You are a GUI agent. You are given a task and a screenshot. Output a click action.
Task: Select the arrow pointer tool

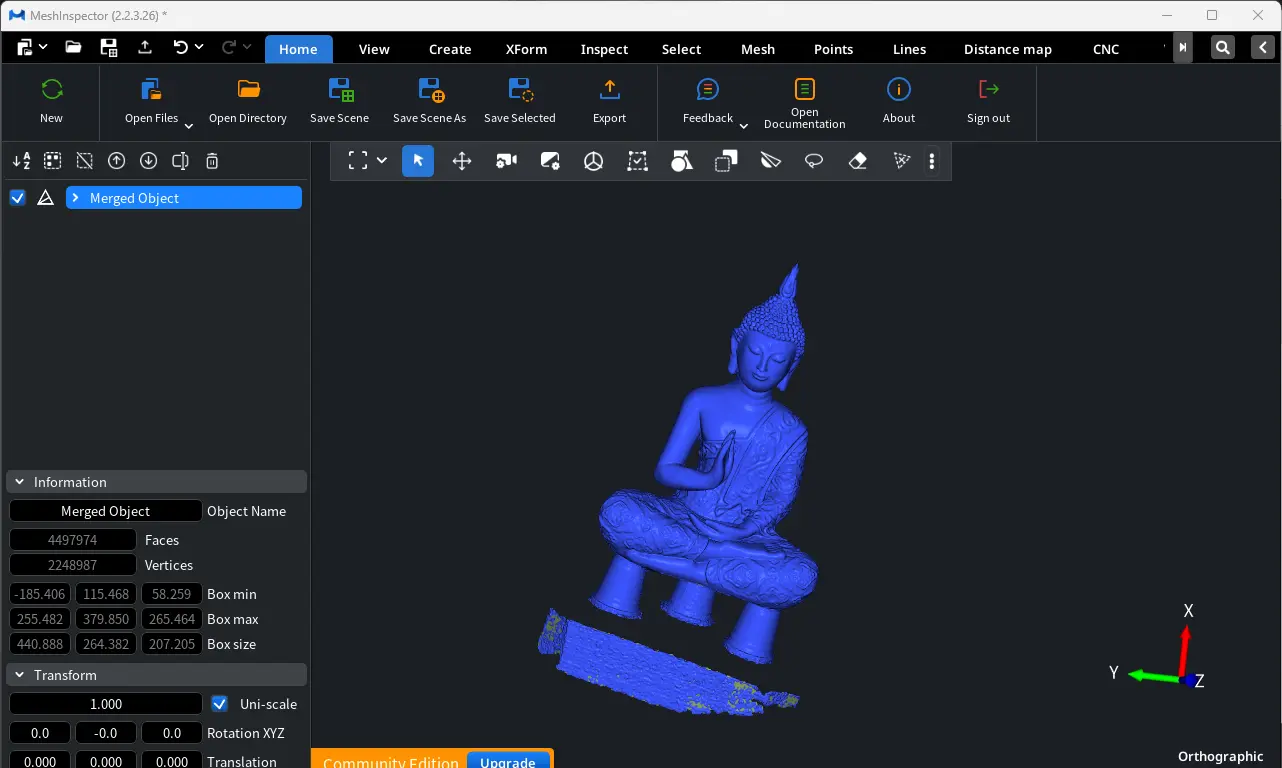tap(418, 161)
